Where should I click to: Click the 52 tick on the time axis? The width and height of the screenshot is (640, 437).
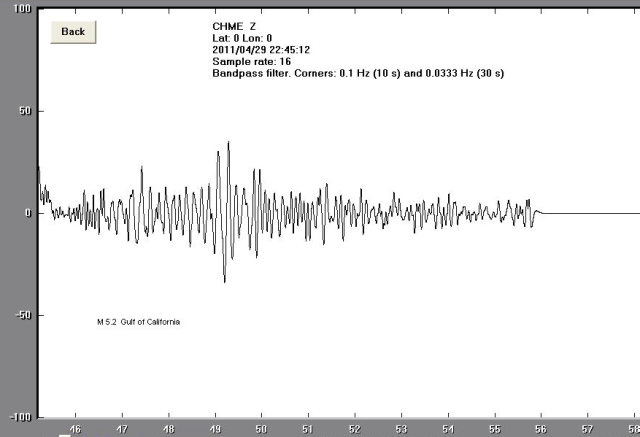tap(354, 429)
